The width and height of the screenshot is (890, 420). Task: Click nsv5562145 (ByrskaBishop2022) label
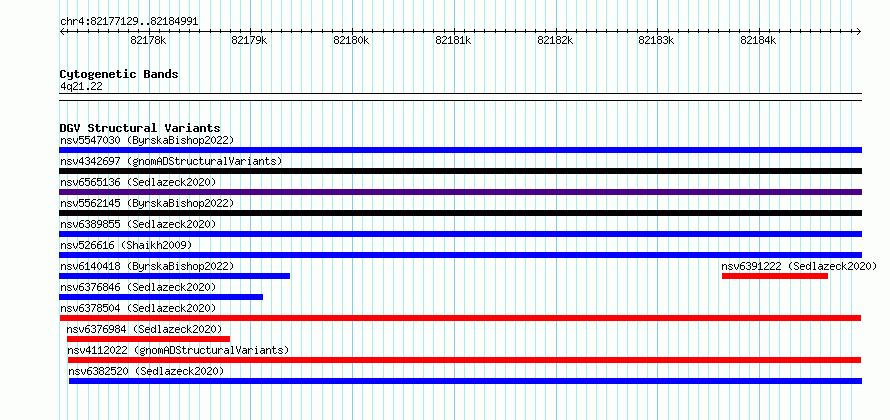pyautogui.click(x=147, y=203)
